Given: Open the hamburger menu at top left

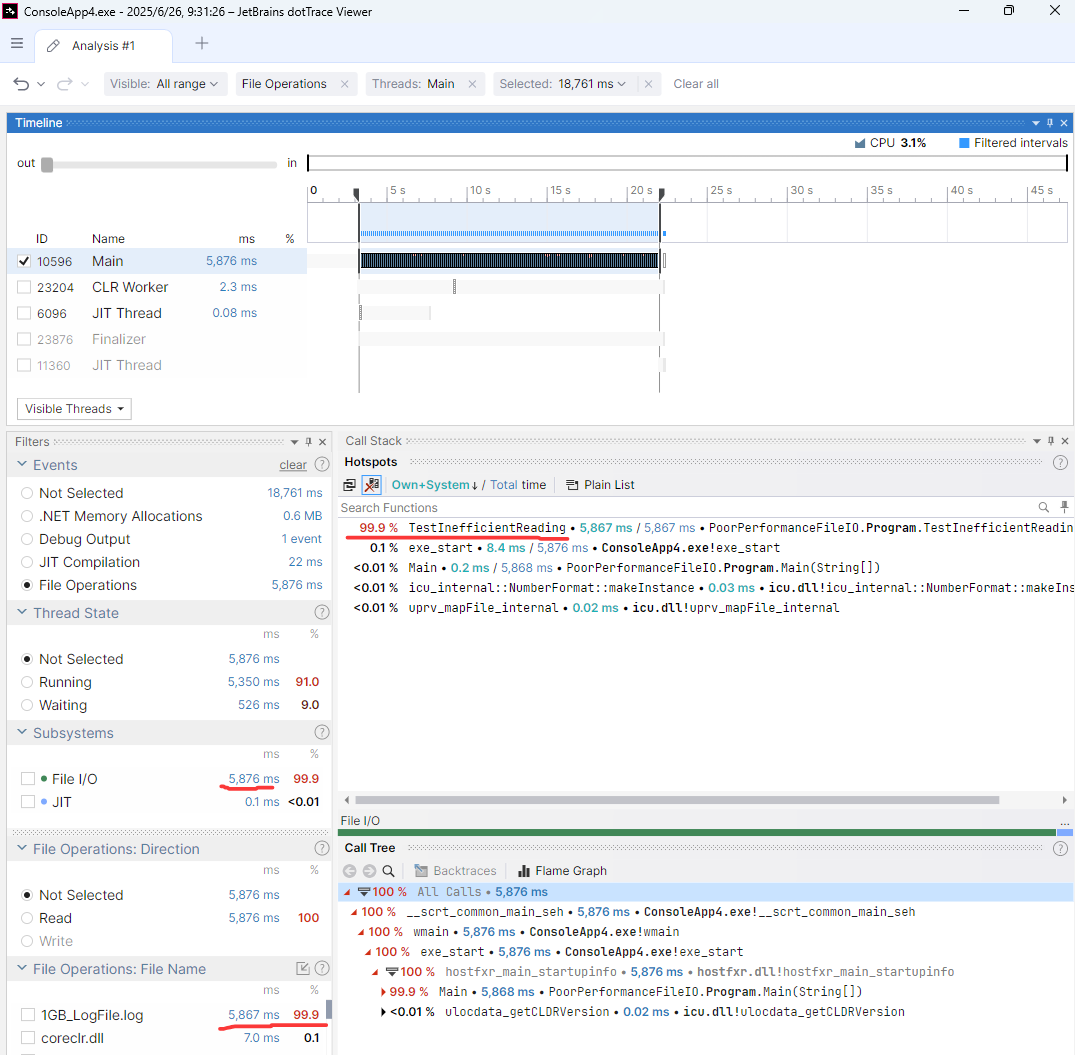Looking at the screenshot, I should (x=17, y=43).
